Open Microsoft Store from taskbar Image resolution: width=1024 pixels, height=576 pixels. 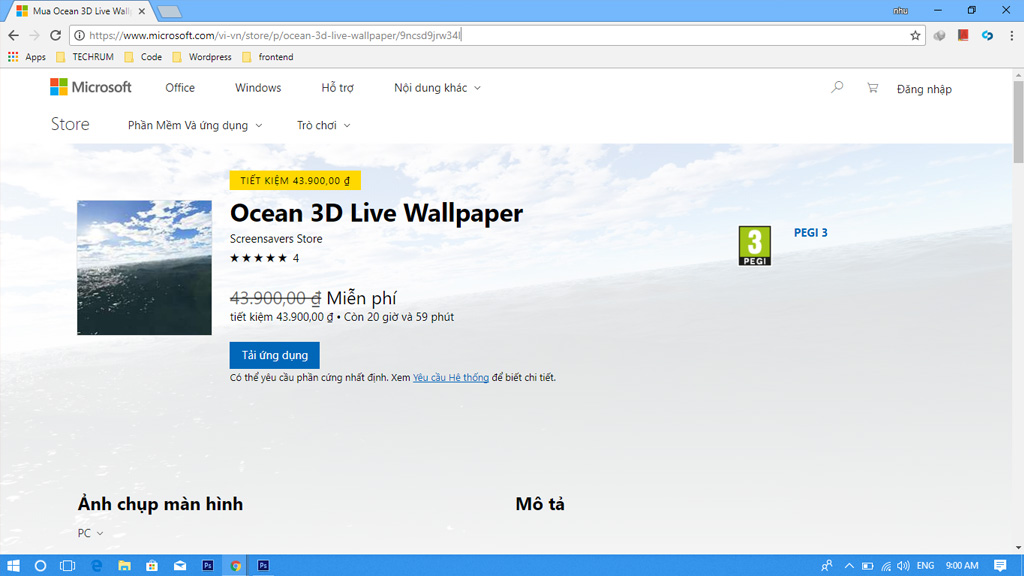[152, 566]
